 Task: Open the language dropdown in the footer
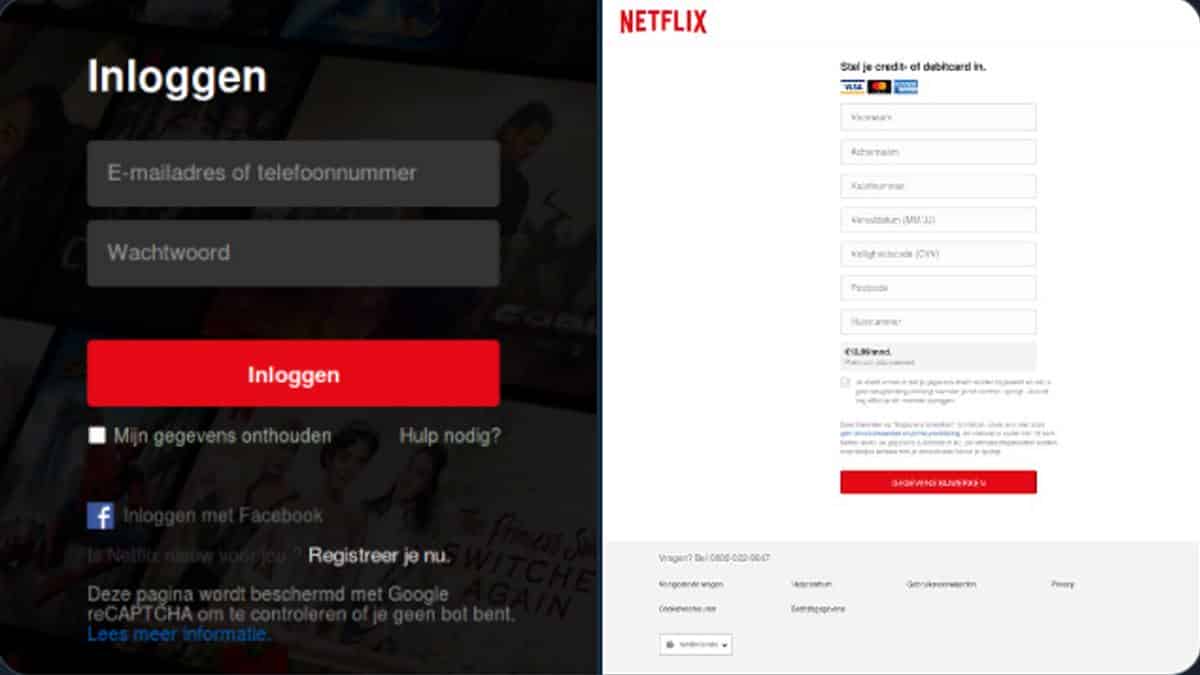click(696, 645)
